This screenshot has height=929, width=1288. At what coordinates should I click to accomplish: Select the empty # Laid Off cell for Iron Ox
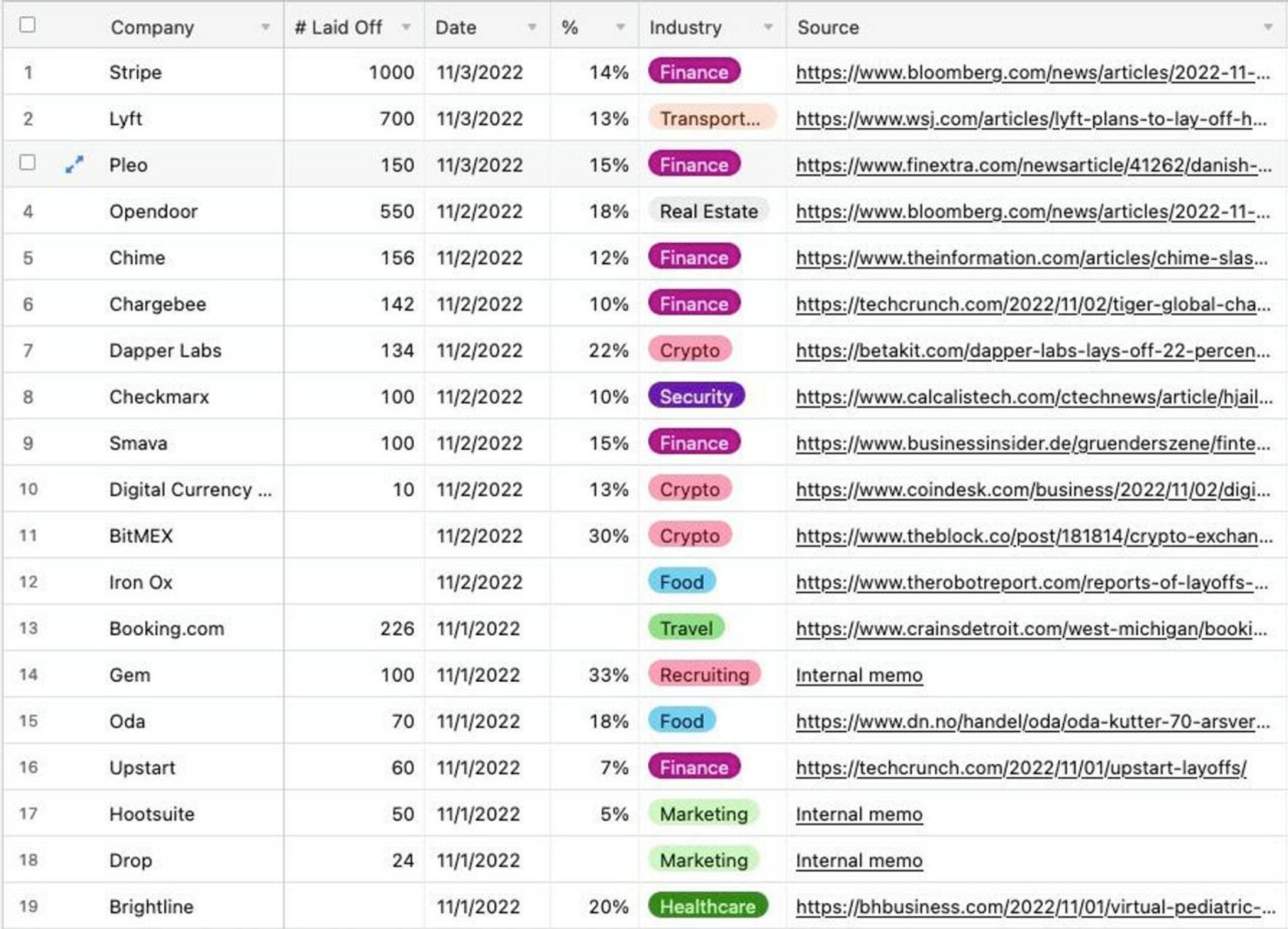(354, 582)
